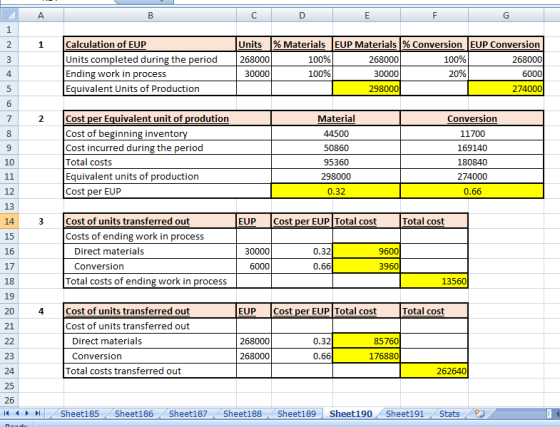560x427 pixels.
Task: Click the Insert Worksheet tab icon
Action: click(479, 413)
